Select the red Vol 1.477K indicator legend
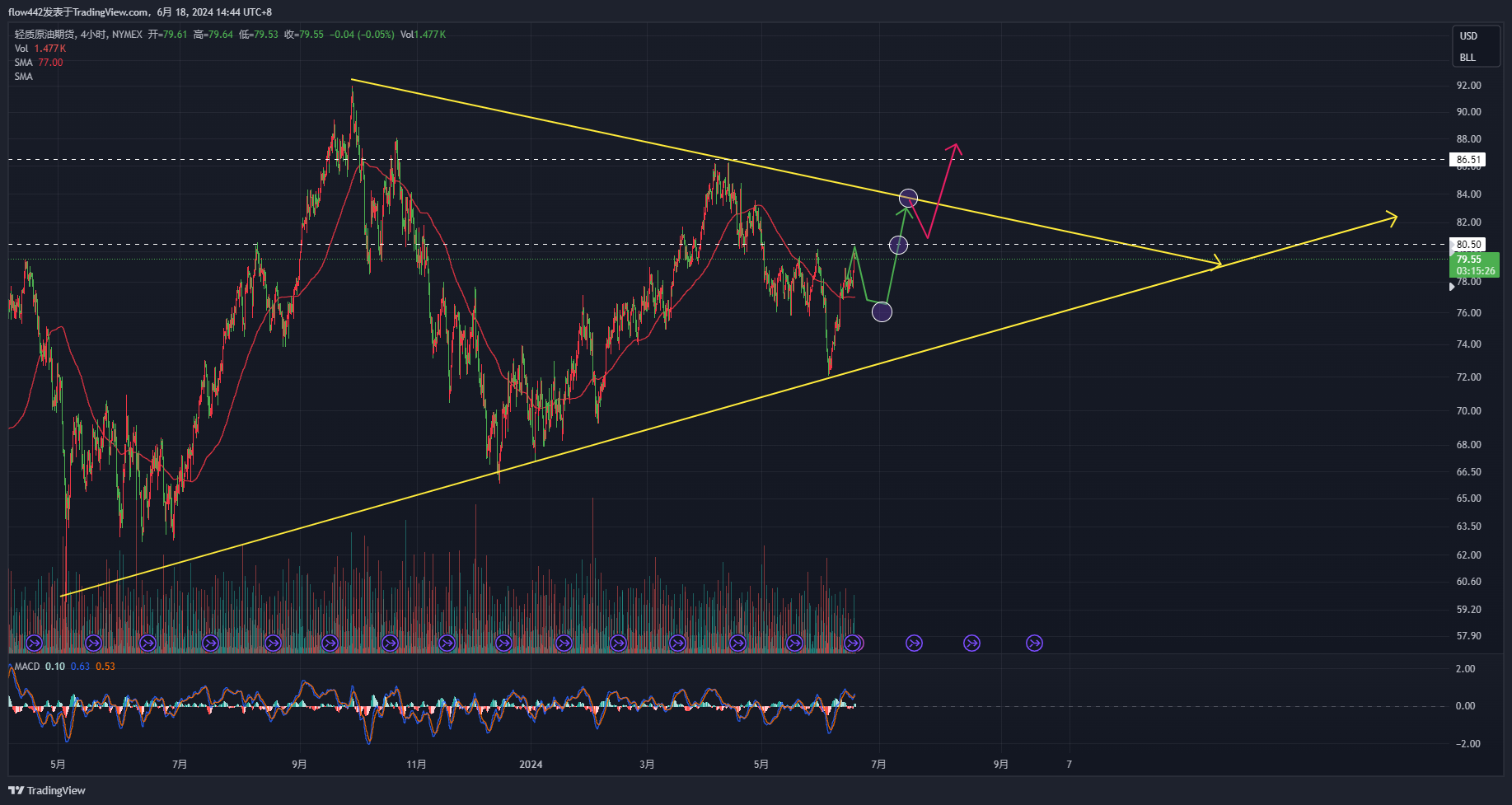The width and height of the screenshot is (1512, 805). [x=40, y=49]
